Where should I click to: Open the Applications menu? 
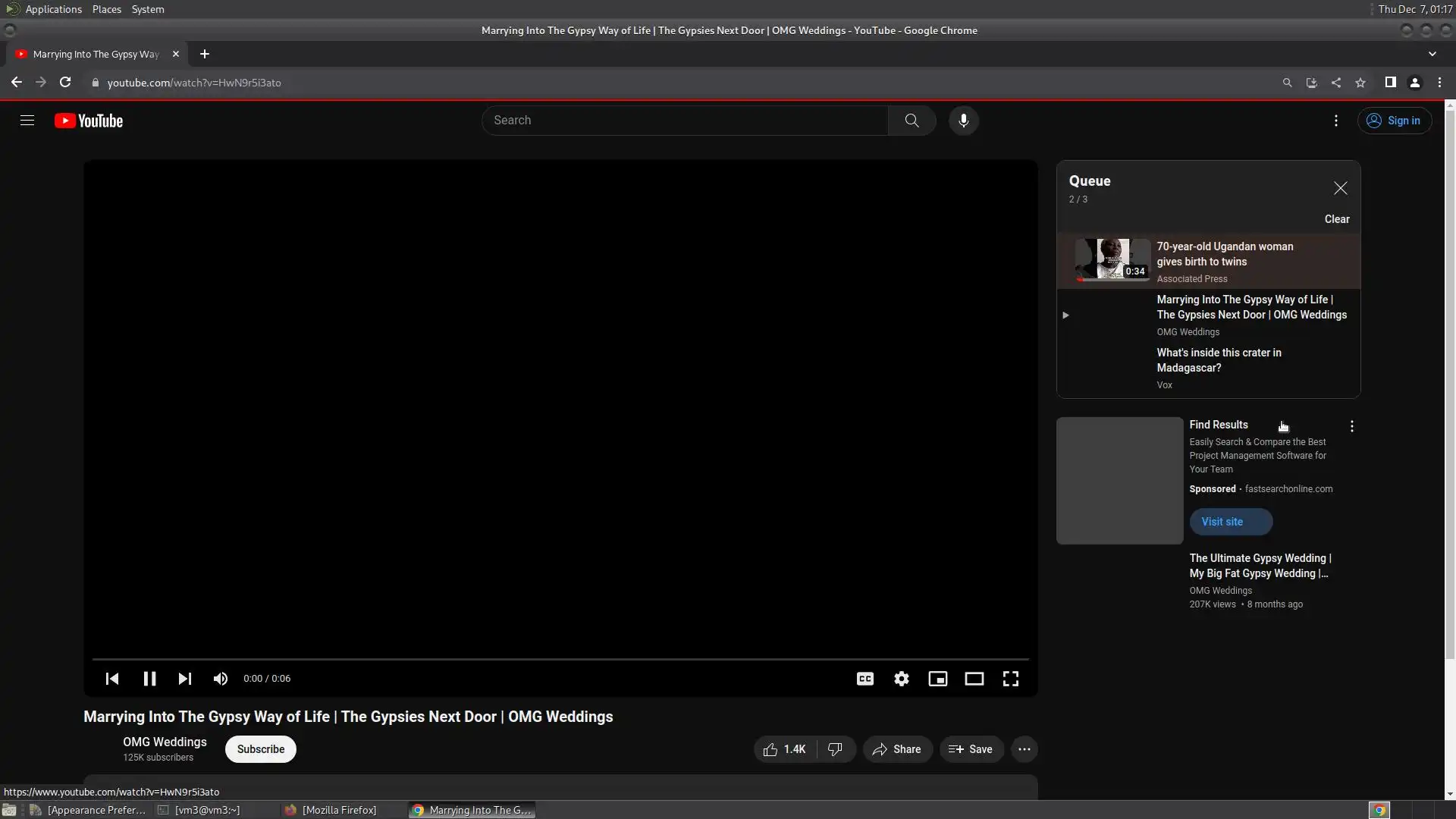click(x=53, y=9)
